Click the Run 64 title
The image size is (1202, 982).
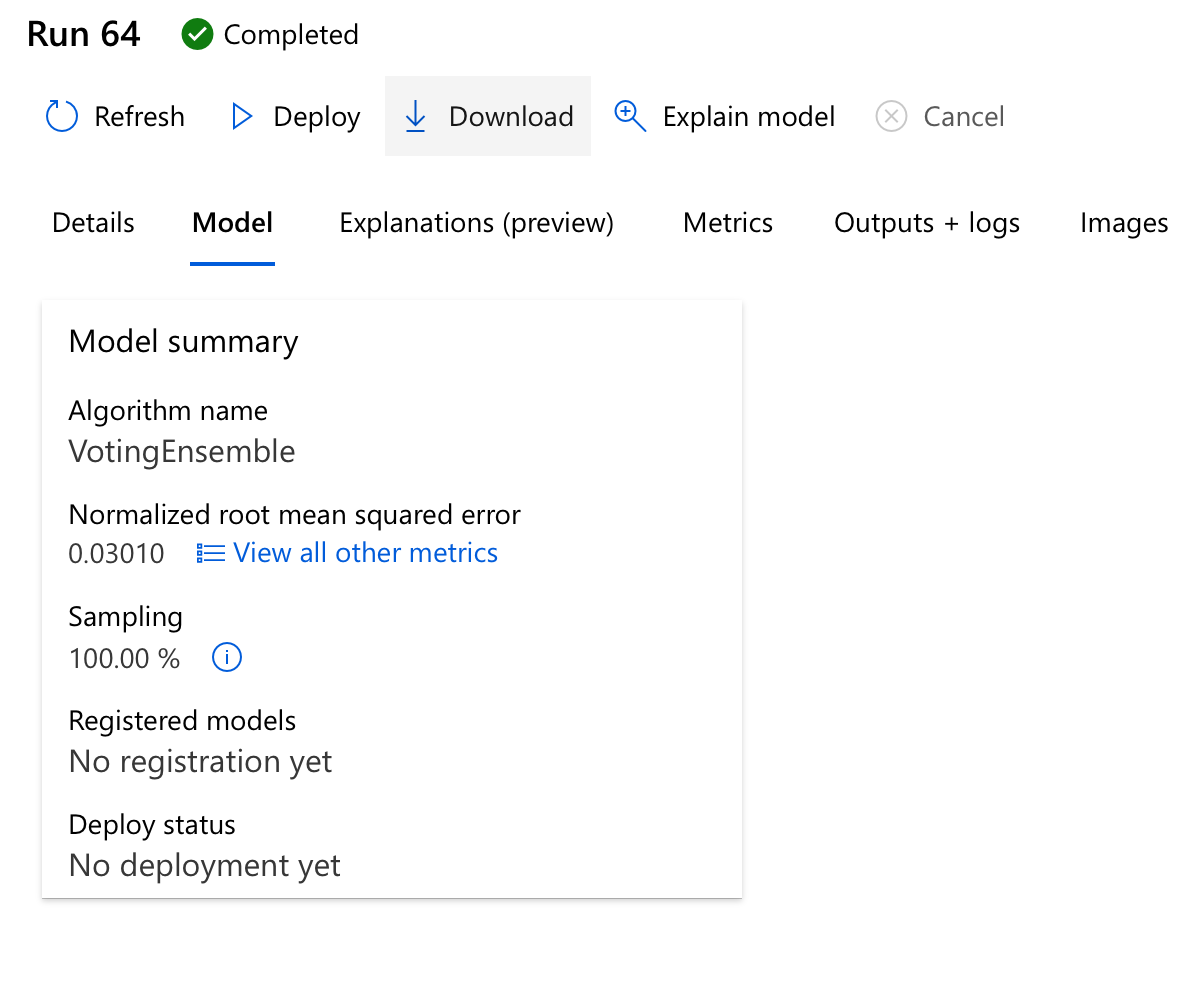[x=84, y=35]
